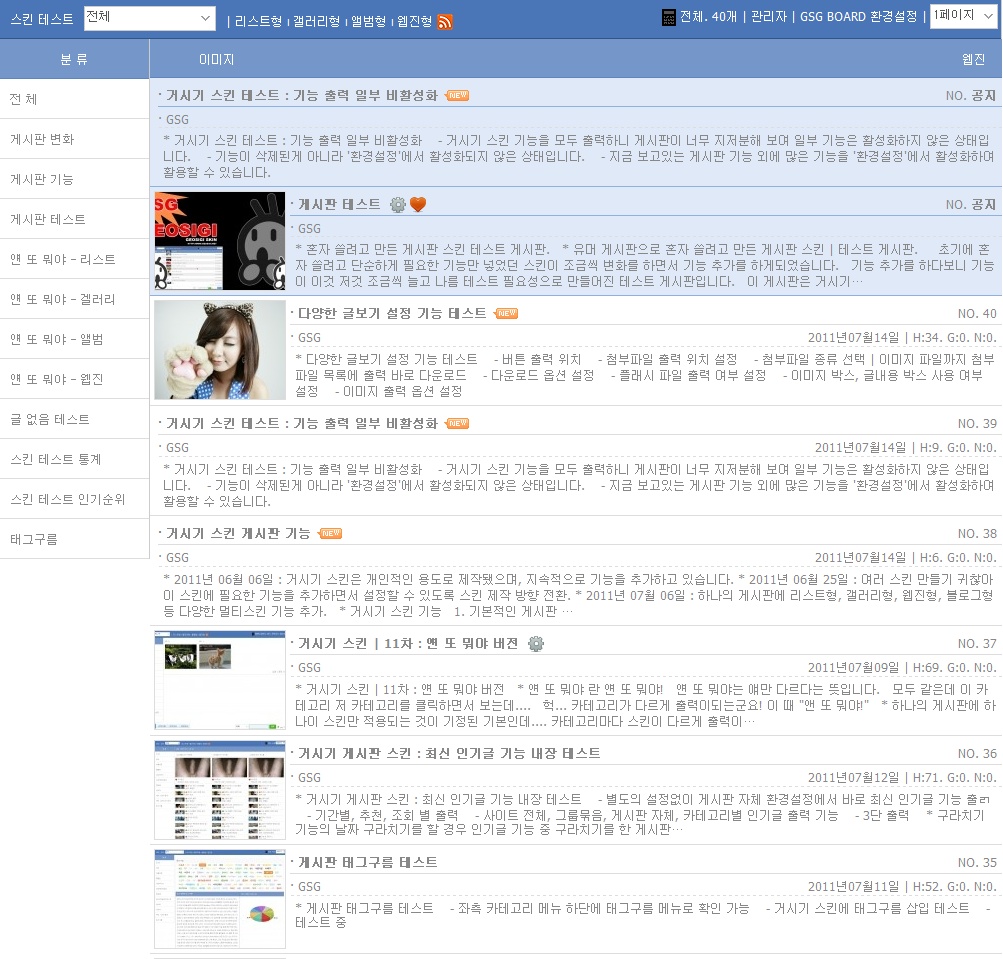Open the 전체 category dropdown
The image size is (1003, 959).
pos(150,18)
